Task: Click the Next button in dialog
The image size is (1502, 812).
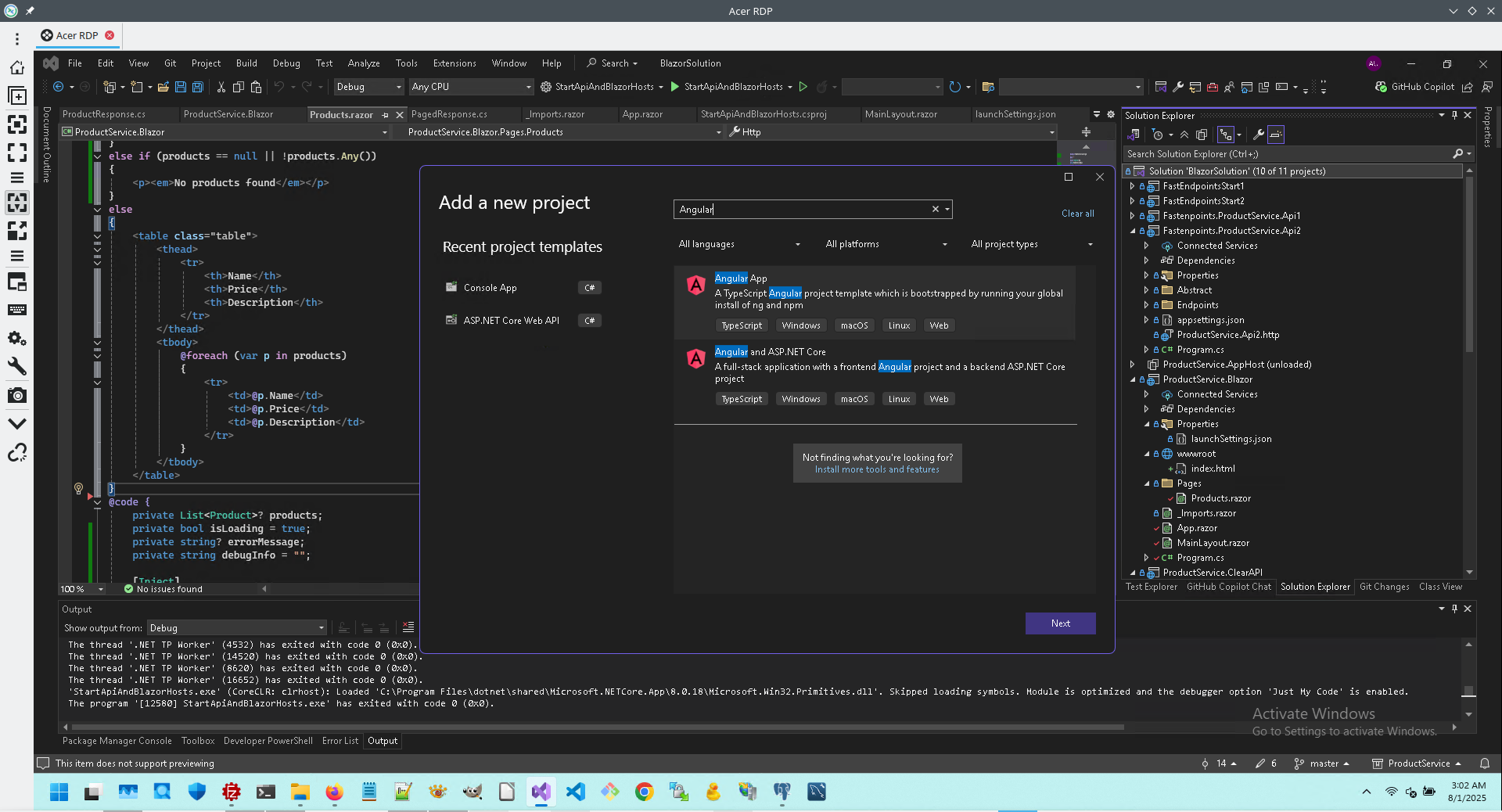Action: [x=1060, y=623]
